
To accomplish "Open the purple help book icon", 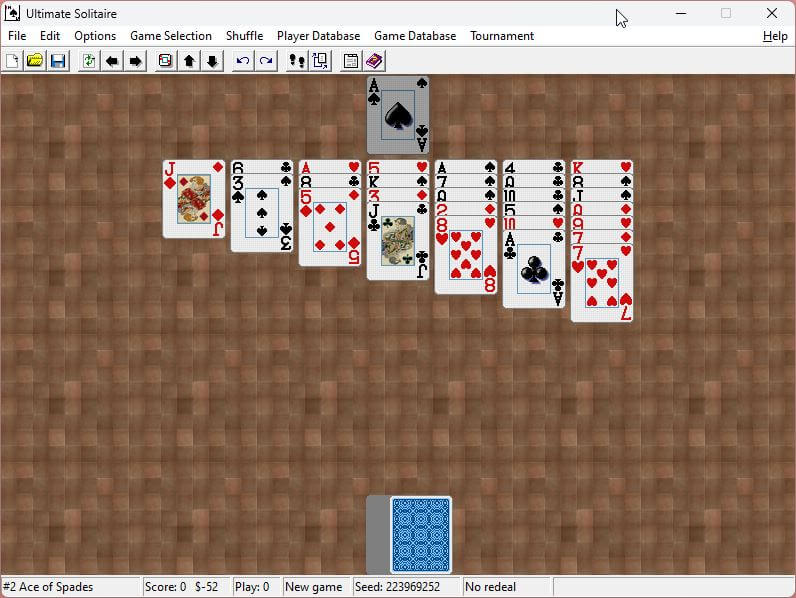I will (x=374, y=61).
